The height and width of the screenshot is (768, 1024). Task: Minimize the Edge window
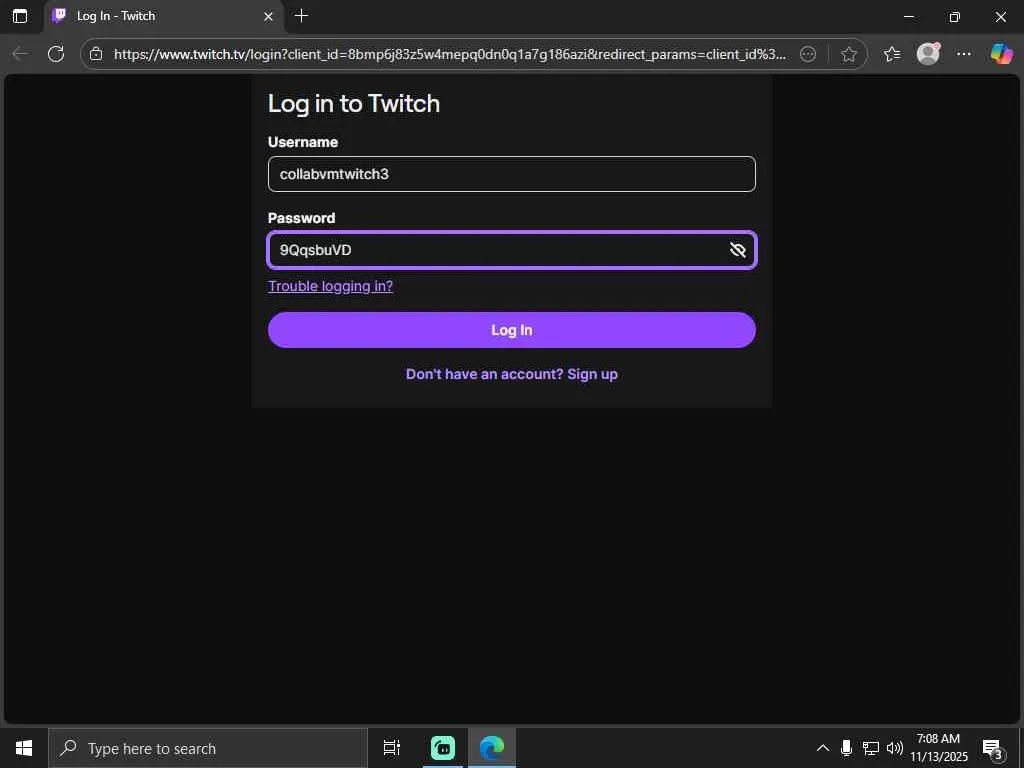pos(908,16)
